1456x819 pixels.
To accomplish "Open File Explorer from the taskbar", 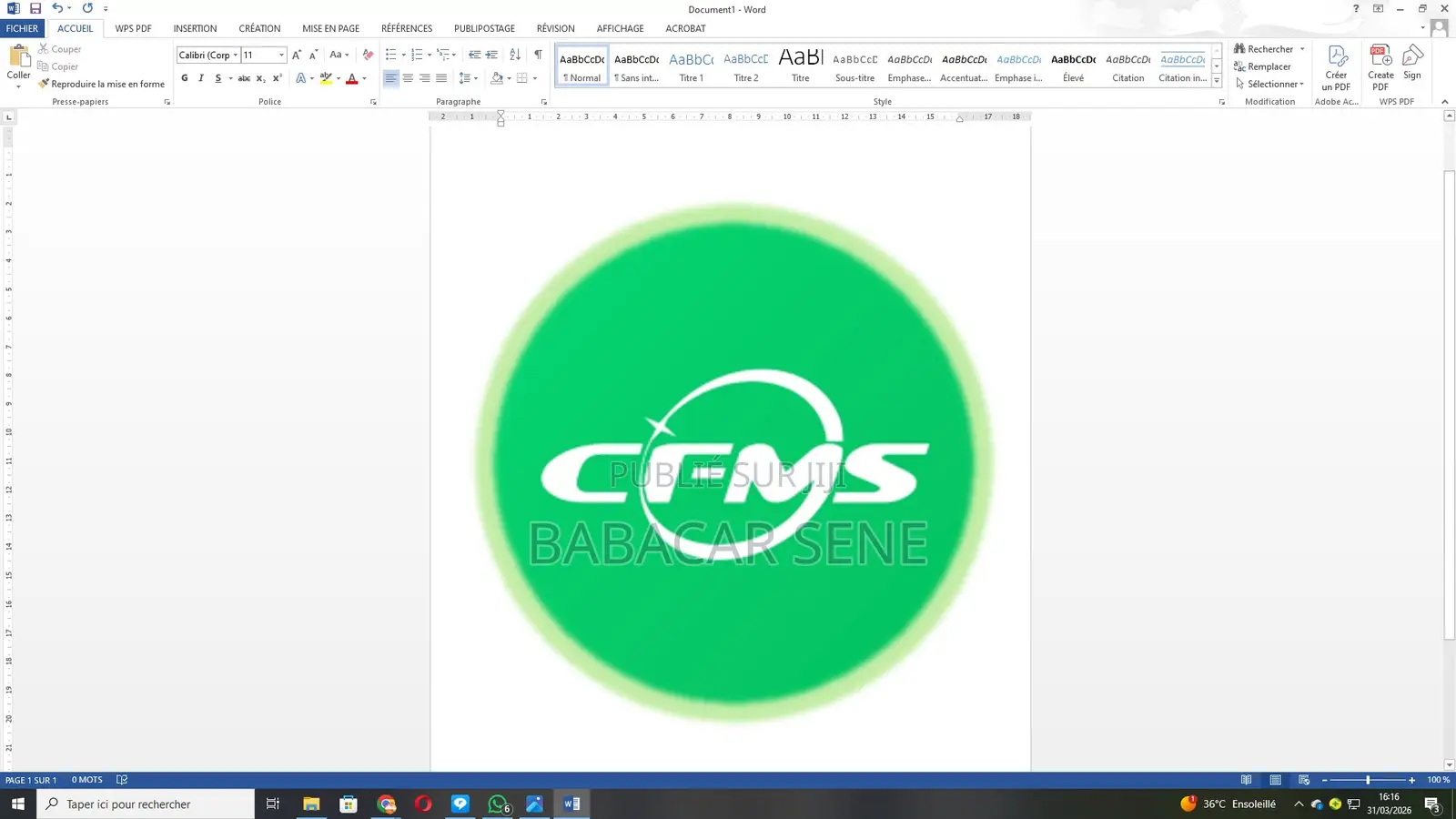I will tap(311, 804).
